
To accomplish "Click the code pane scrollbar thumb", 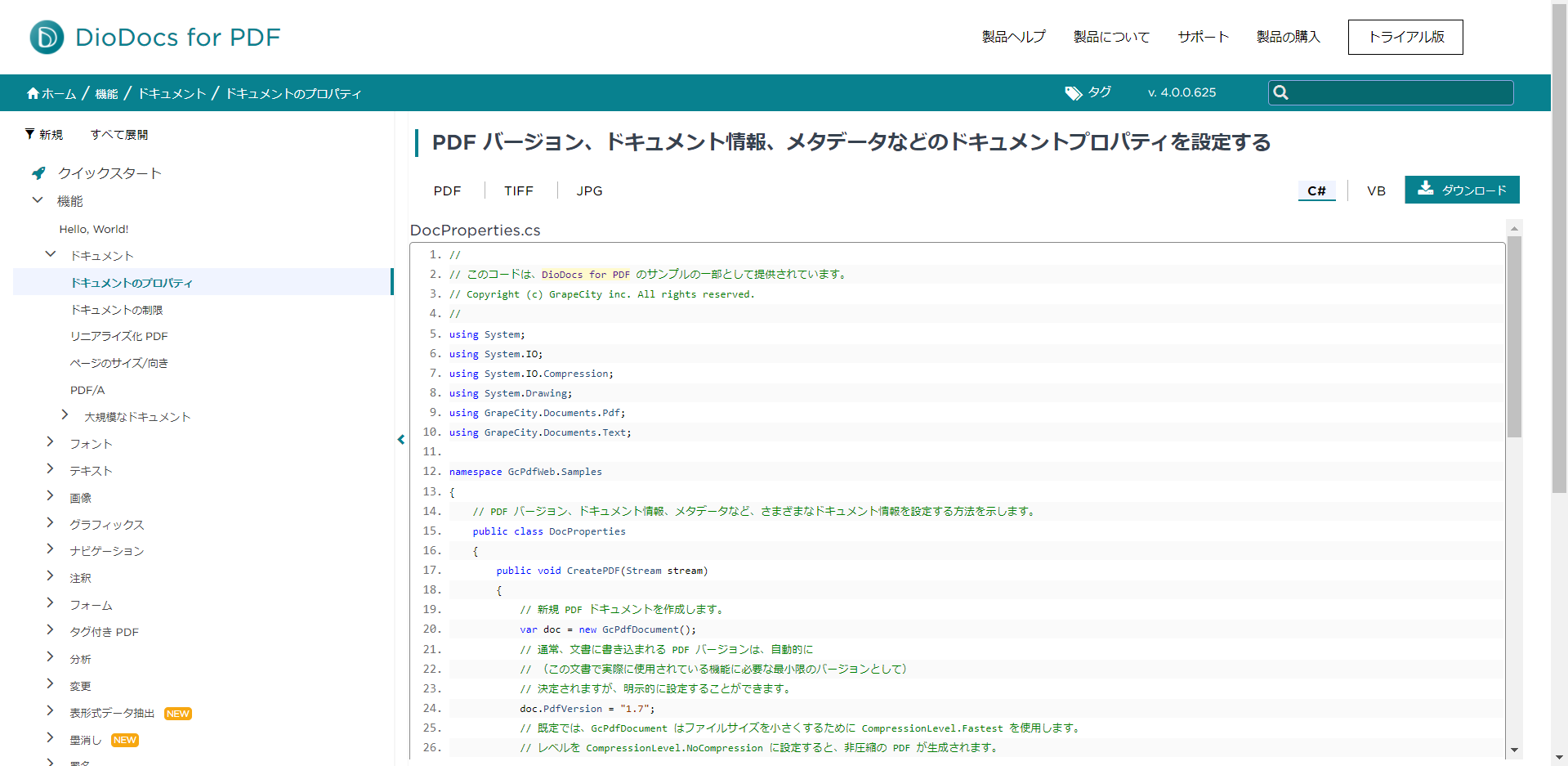I will (1514, 337).
